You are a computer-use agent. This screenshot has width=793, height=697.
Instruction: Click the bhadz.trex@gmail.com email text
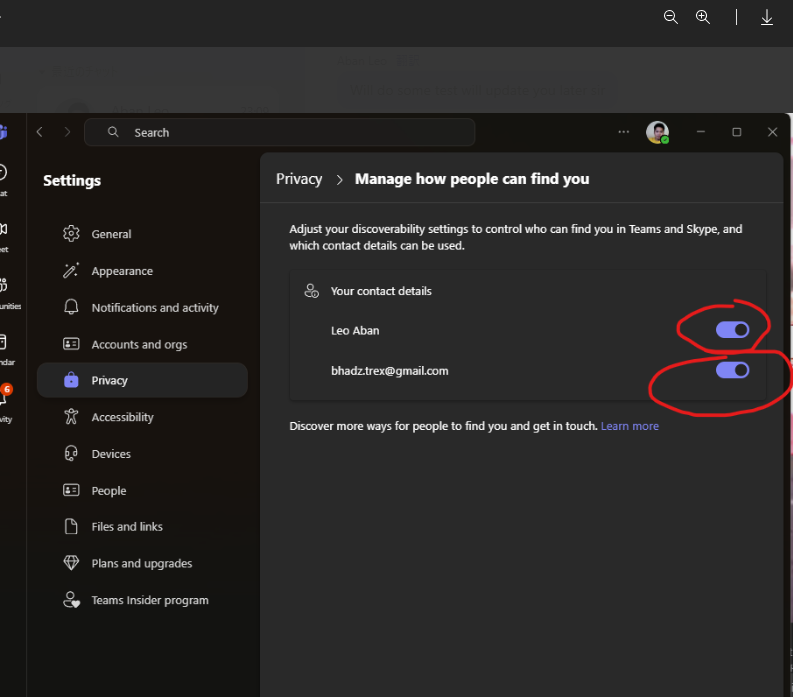[x=389, y=371]
